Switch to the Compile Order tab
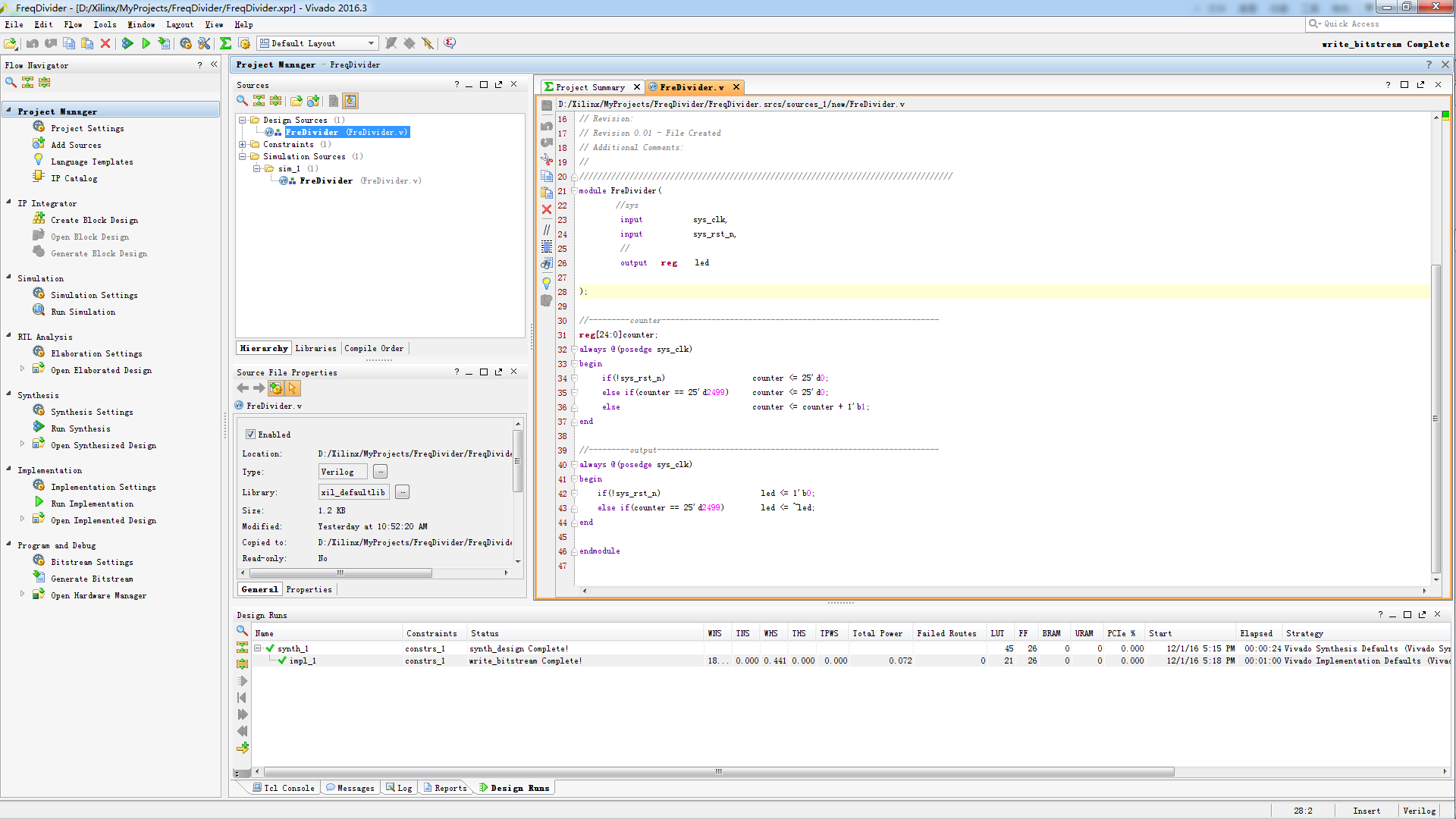The image size is (1456, 819). pos(374,348)
